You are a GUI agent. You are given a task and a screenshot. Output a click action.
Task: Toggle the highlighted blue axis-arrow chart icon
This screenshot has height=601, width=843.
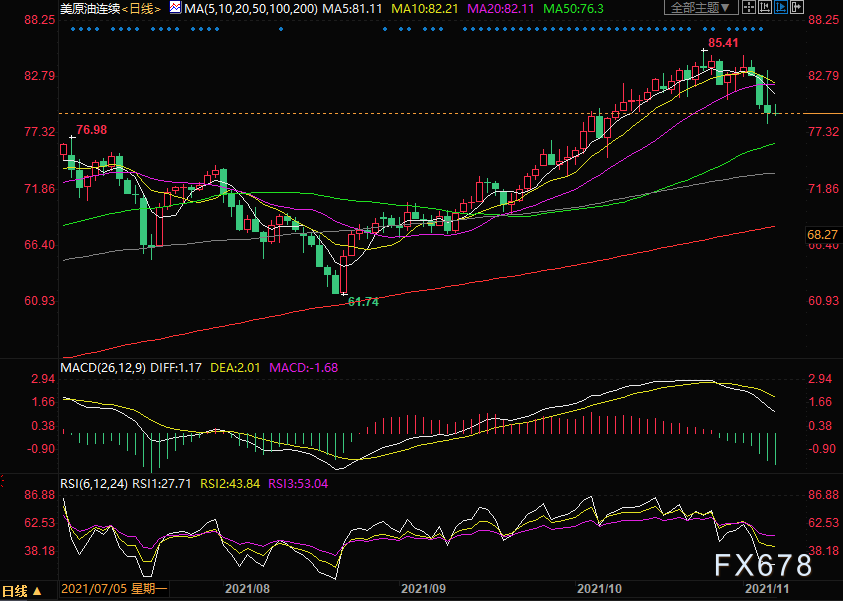pos(781,8)
